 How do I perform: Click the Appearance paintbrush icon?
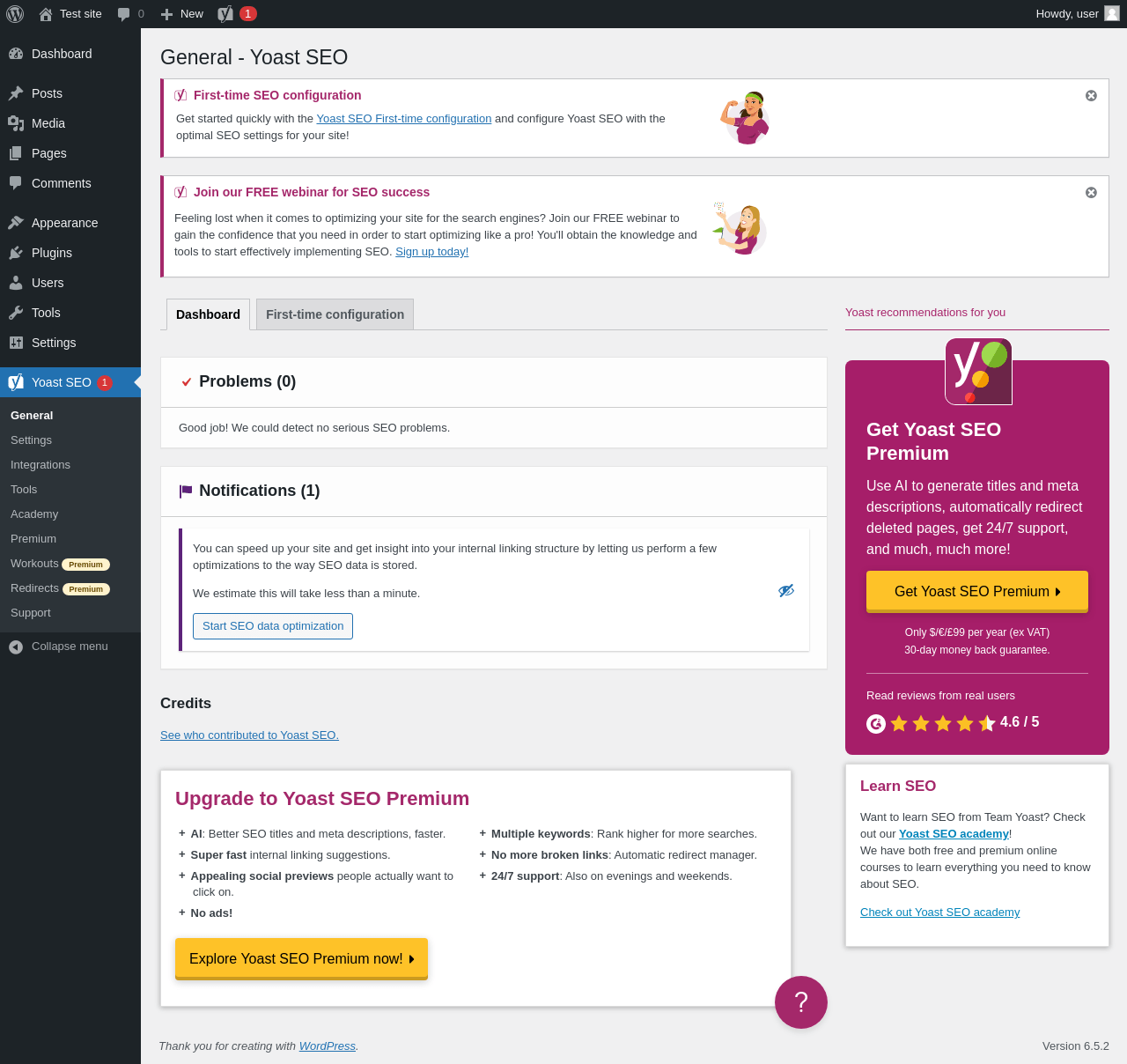[16, 223]
